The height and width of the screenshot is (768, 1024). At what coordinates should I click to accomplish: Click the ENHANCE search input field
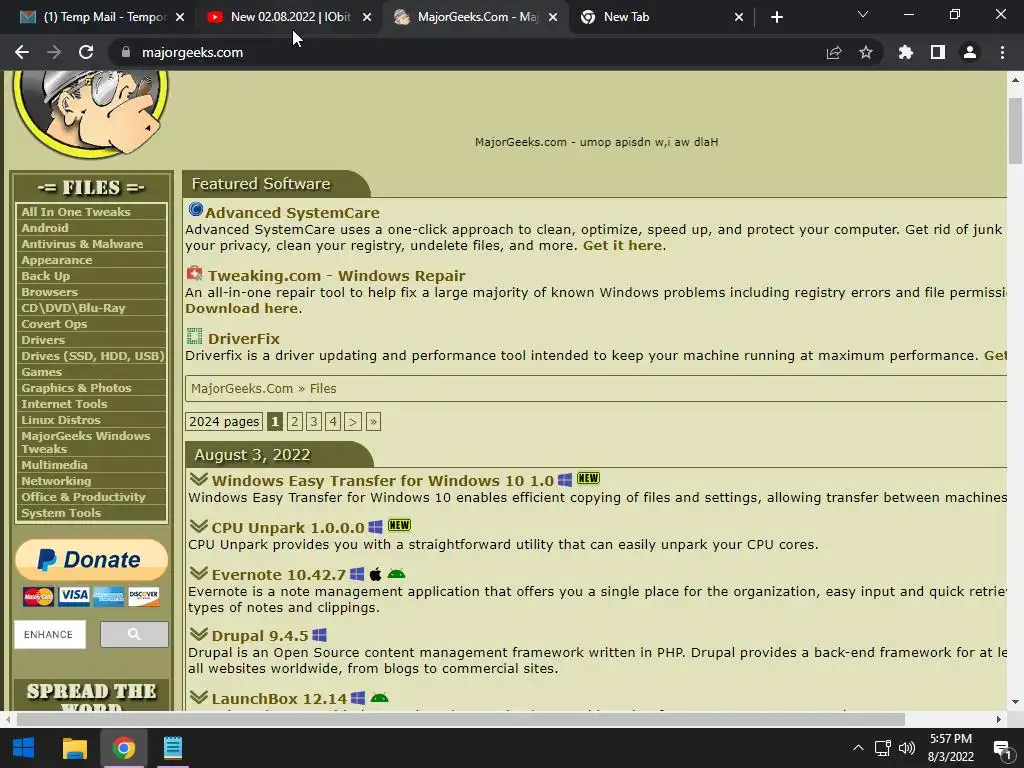click(50, 634)
